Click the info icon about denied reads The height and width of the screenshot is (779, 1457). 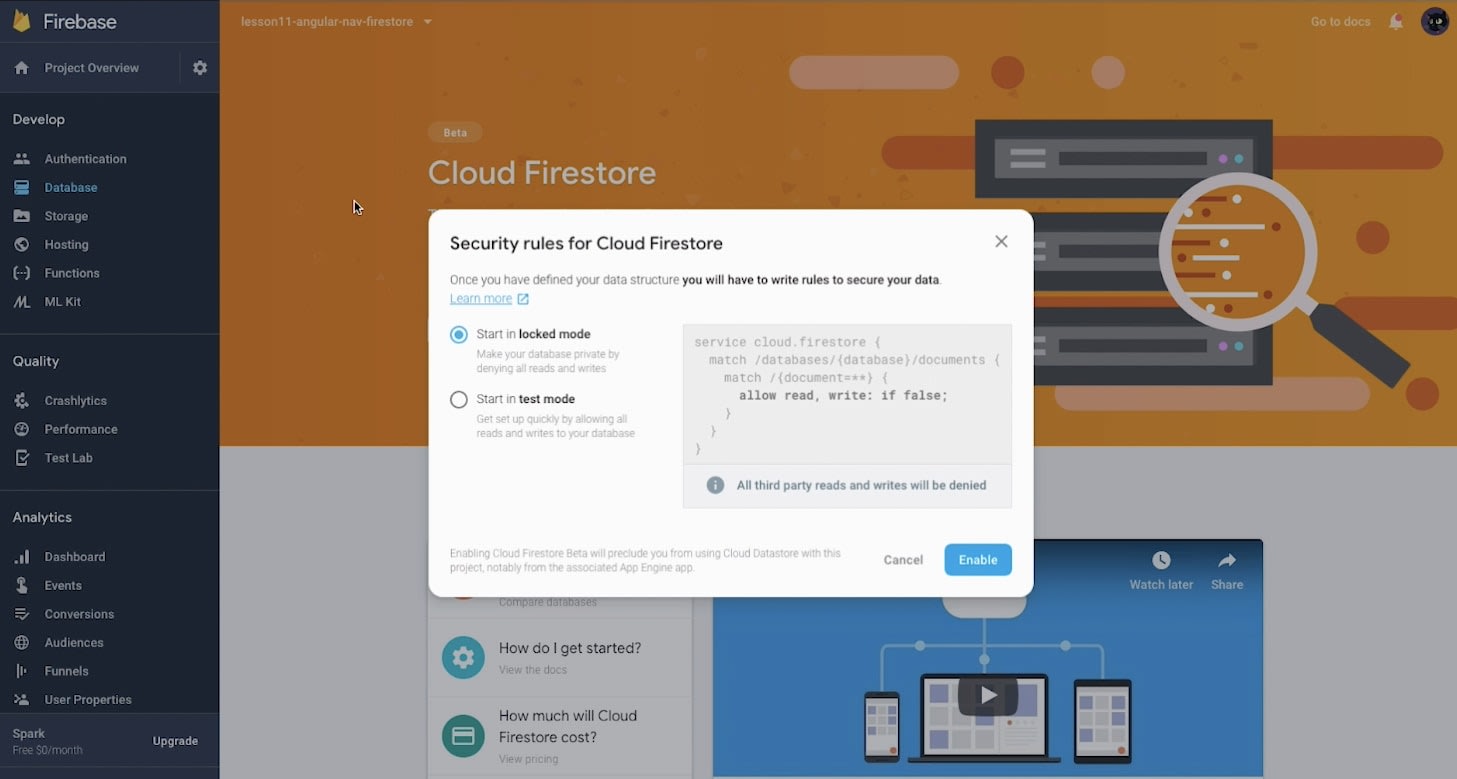pyautogui.click(x=715, y=485)
